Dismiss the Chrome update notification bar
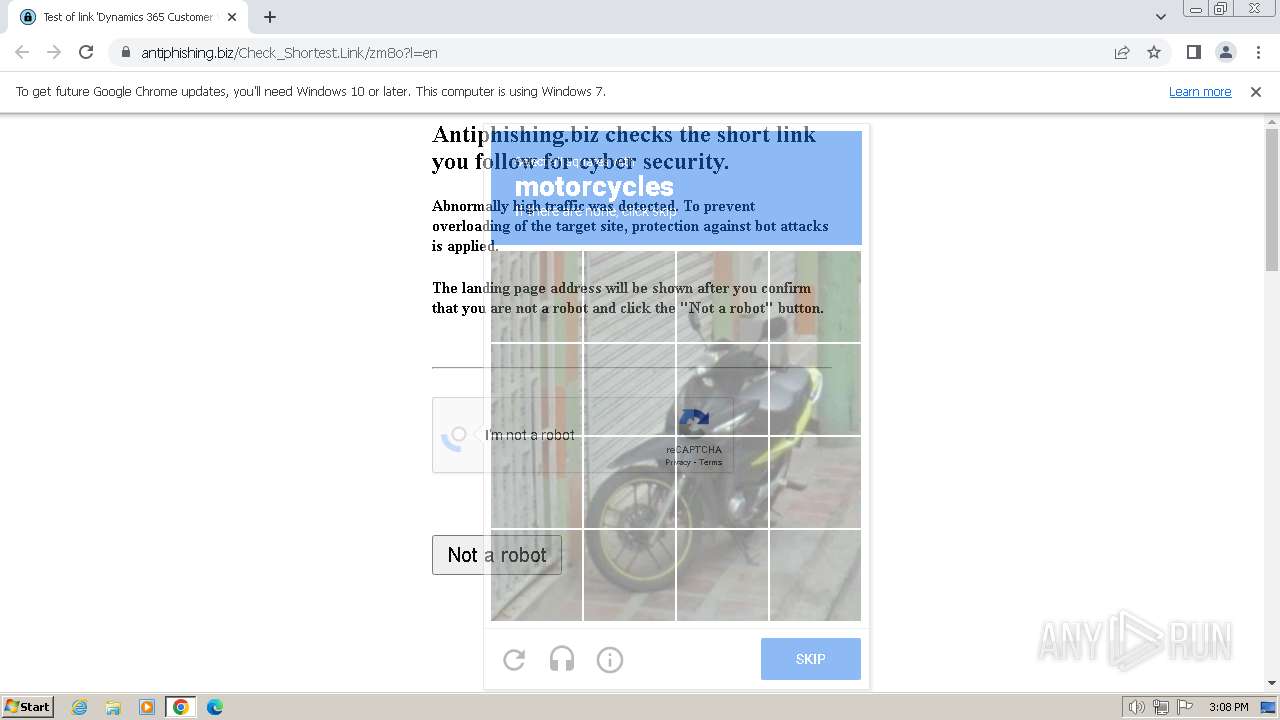Viewport: 1280px width, 720px height. coord(1256,91)
